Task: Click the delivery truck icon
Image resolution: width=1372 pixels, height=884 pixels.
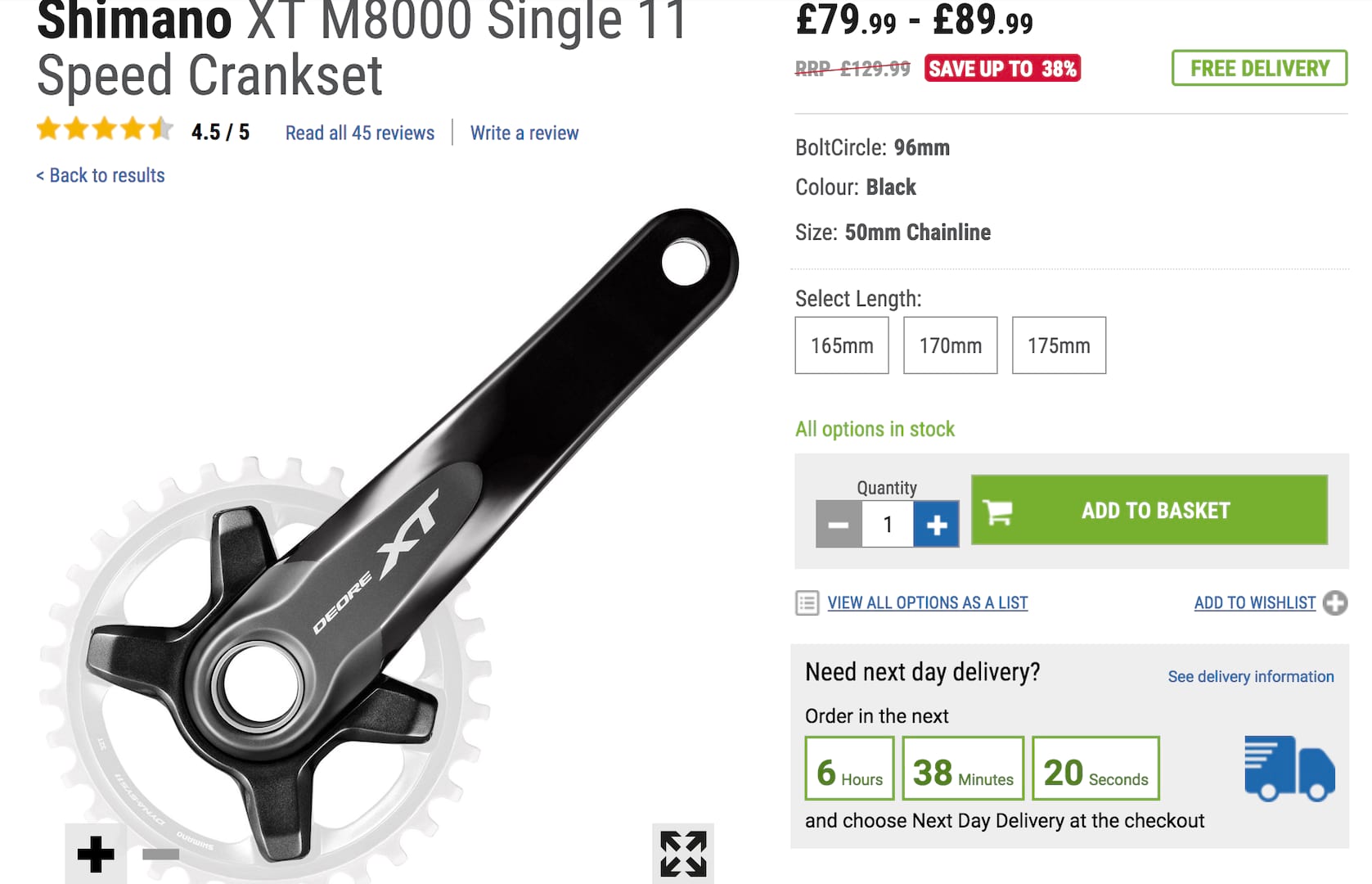Action: pyautogui.click(x=1289, y=768)
